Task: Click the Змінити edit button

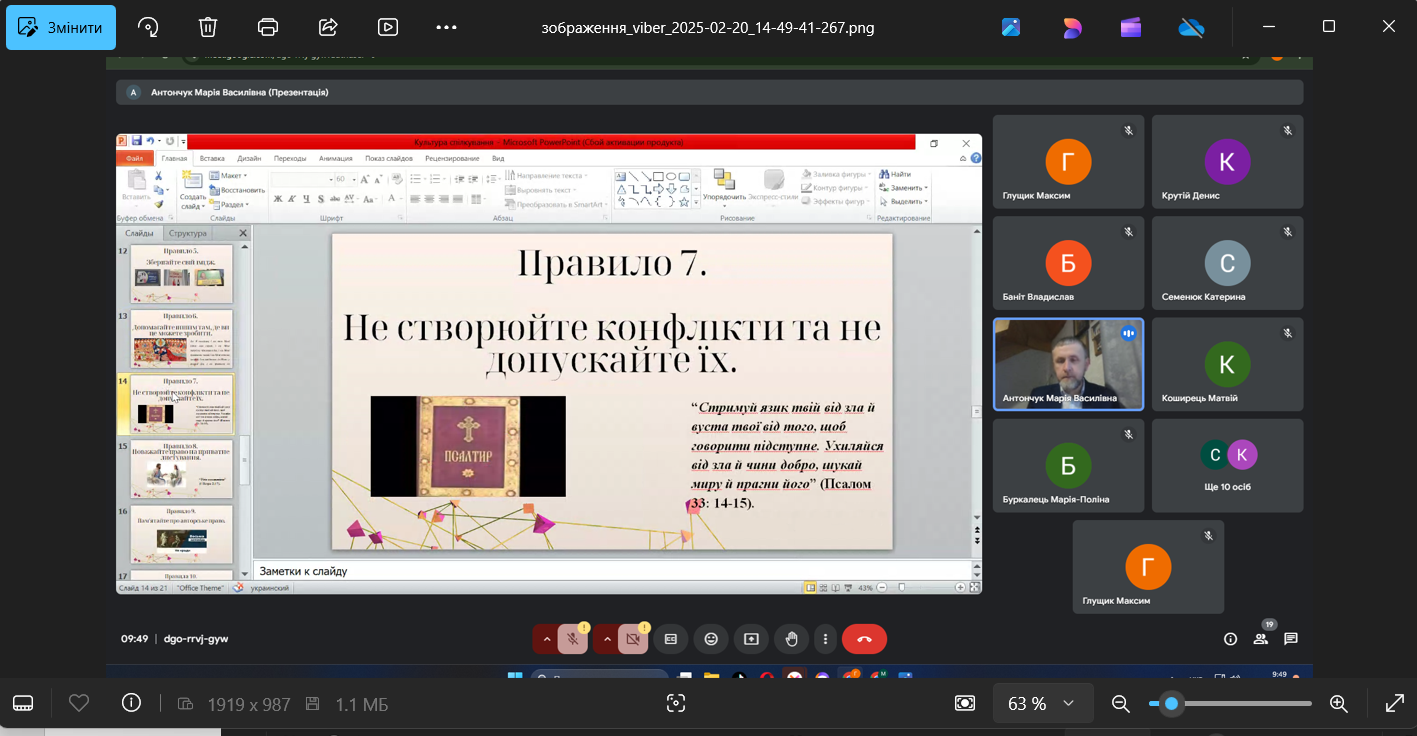Action: (61, 27)
